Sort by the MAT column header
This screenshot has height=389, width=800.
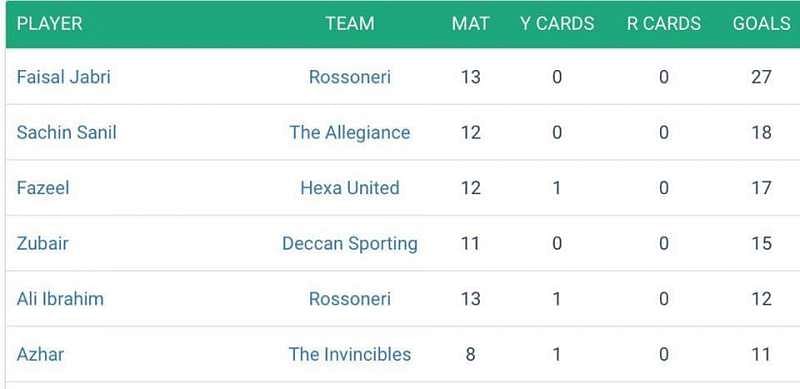[470, 23]
